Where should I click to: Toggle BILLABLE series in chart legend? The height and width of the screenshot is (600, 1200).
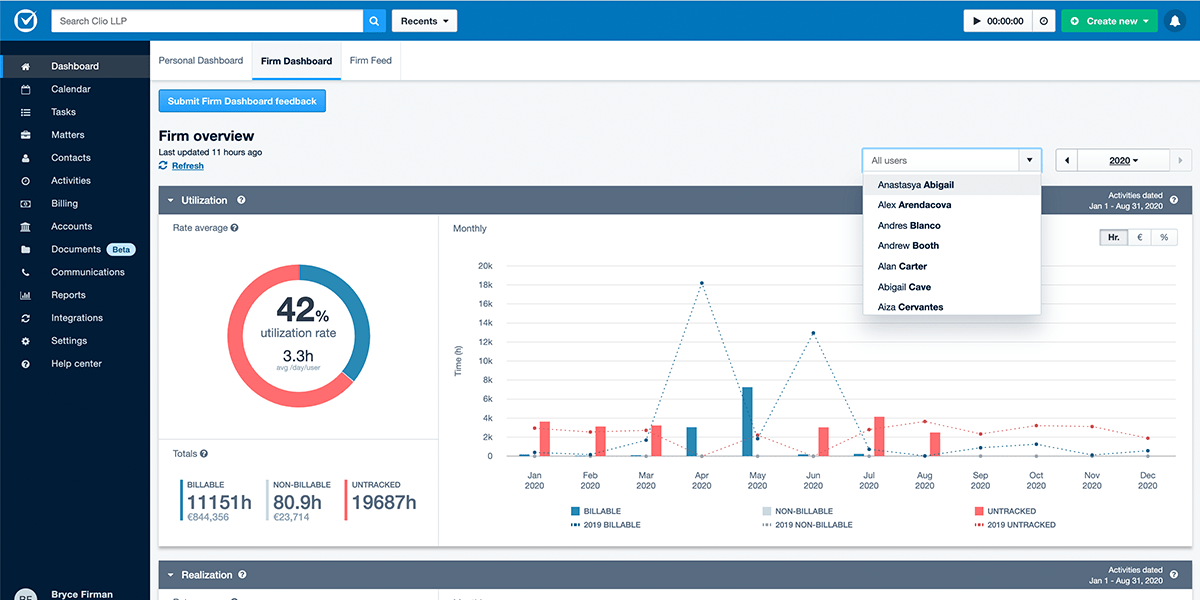(596, 511)
